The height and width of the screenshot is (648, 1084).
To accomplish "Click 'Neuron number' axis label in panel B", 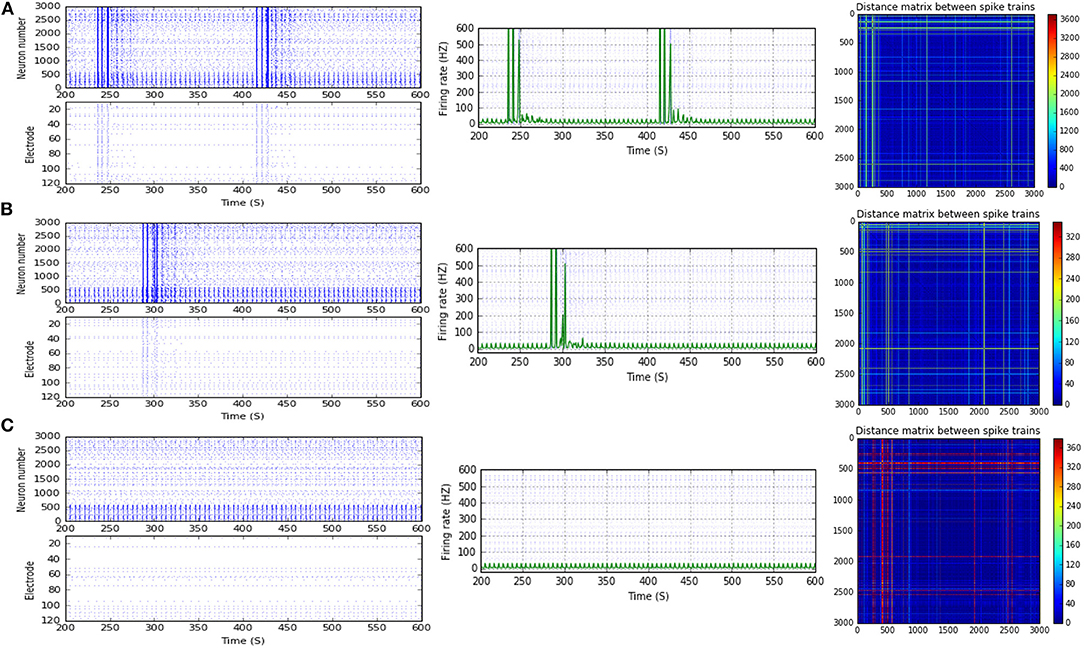I will [x=21, y=263].
